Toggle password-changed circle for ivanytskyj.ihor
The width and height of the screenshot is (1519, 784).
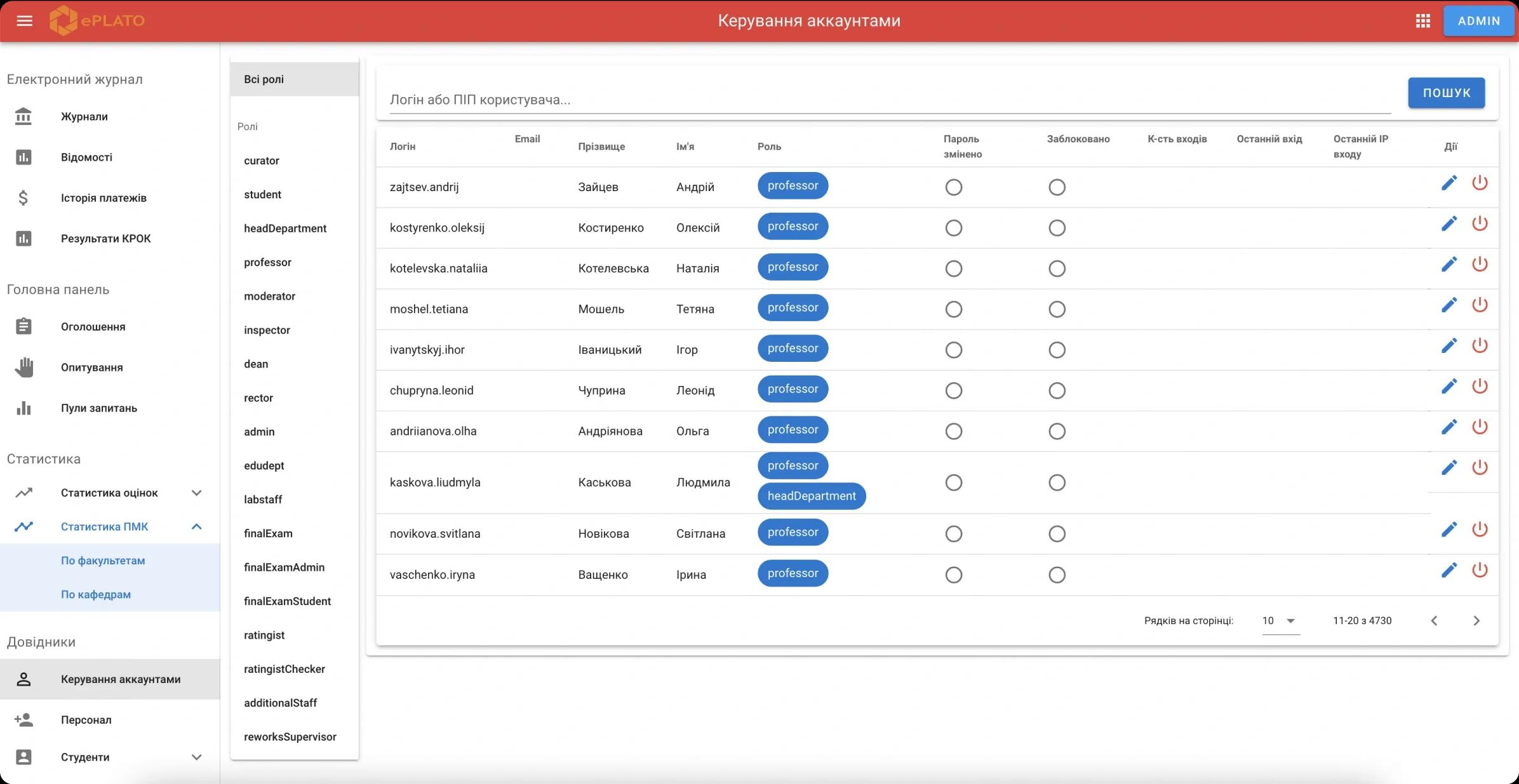tap(953, 350)
